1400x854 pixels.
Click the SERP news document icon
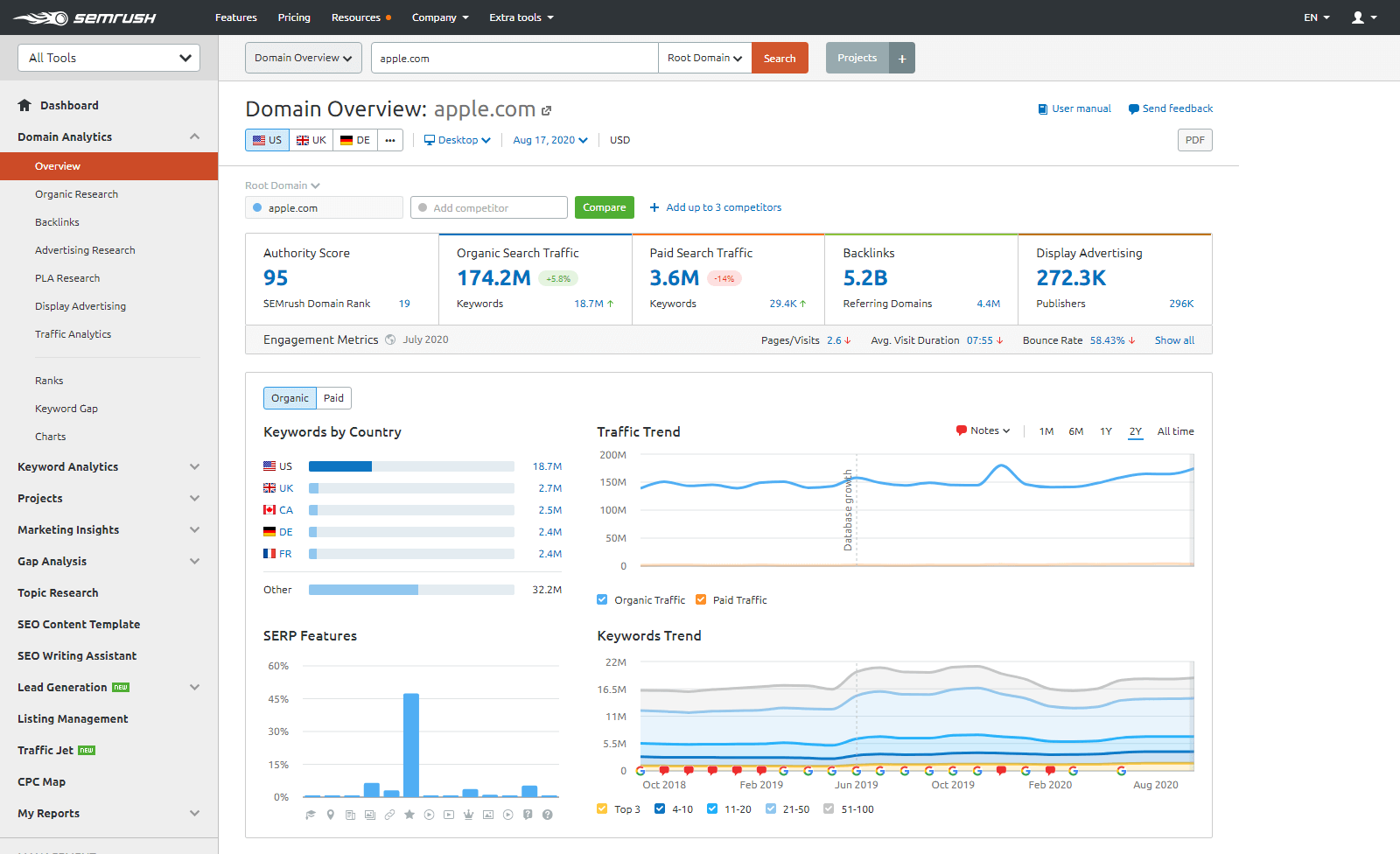[350, 815]
